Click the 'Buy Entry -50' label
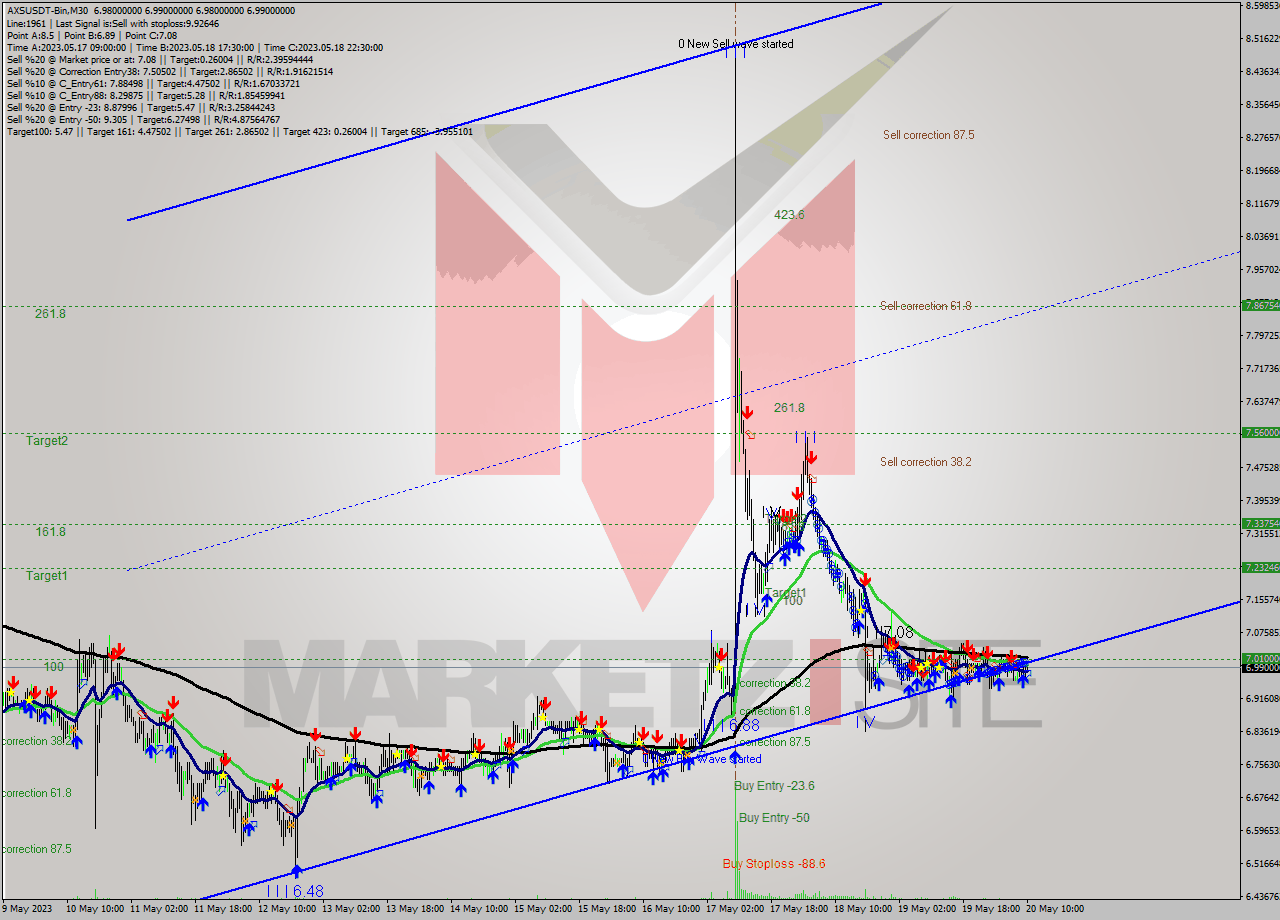 (774, 818)
